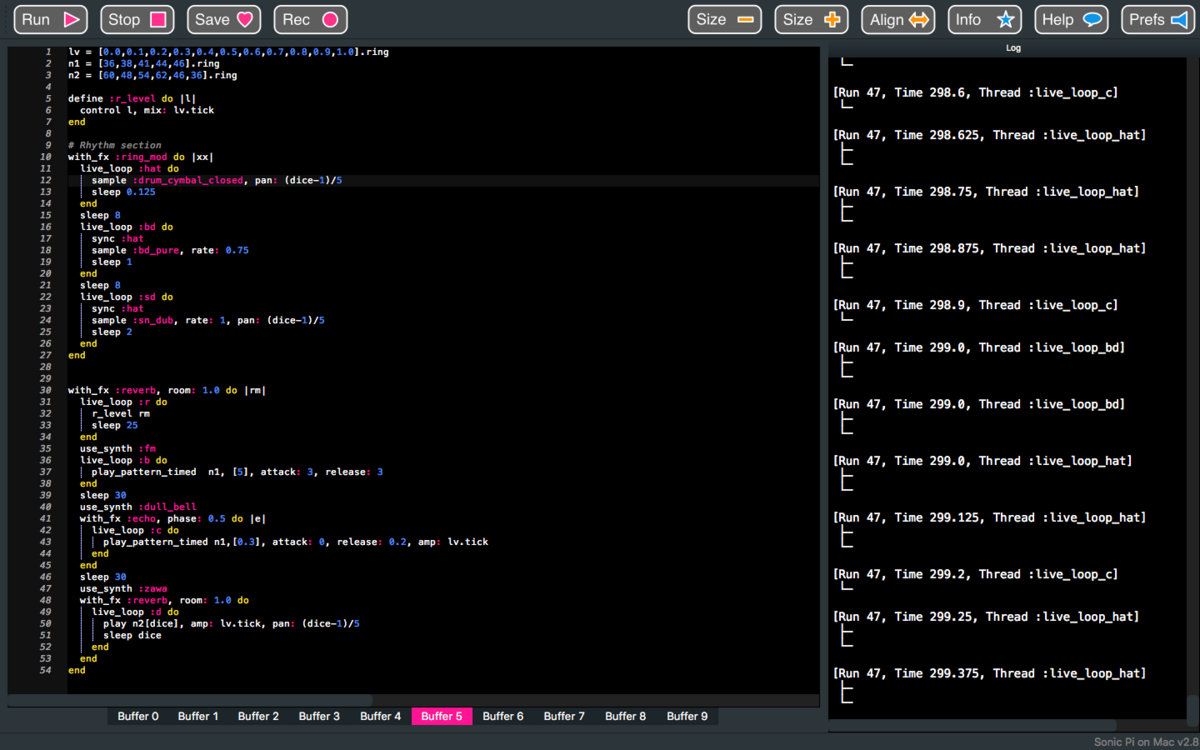Image resolution: width=1200 pixels, height=750 pixels.
Task: Save the buffer with the heart icon
Action: (x=225, y=20)
